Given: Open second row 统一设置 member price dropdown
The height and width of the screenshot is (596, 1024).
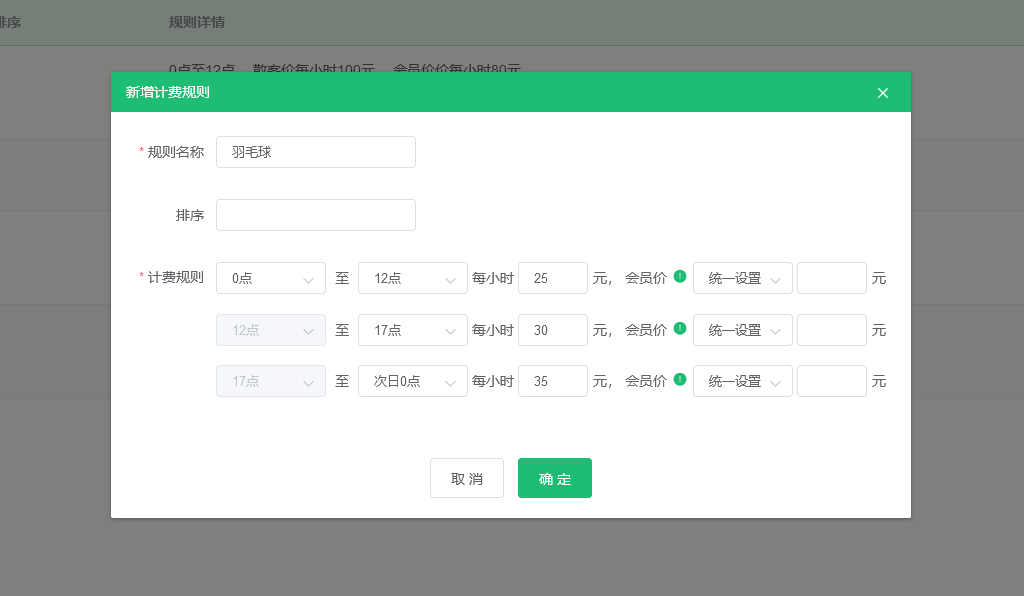Looking at the screenshot, I should [743, 330].
